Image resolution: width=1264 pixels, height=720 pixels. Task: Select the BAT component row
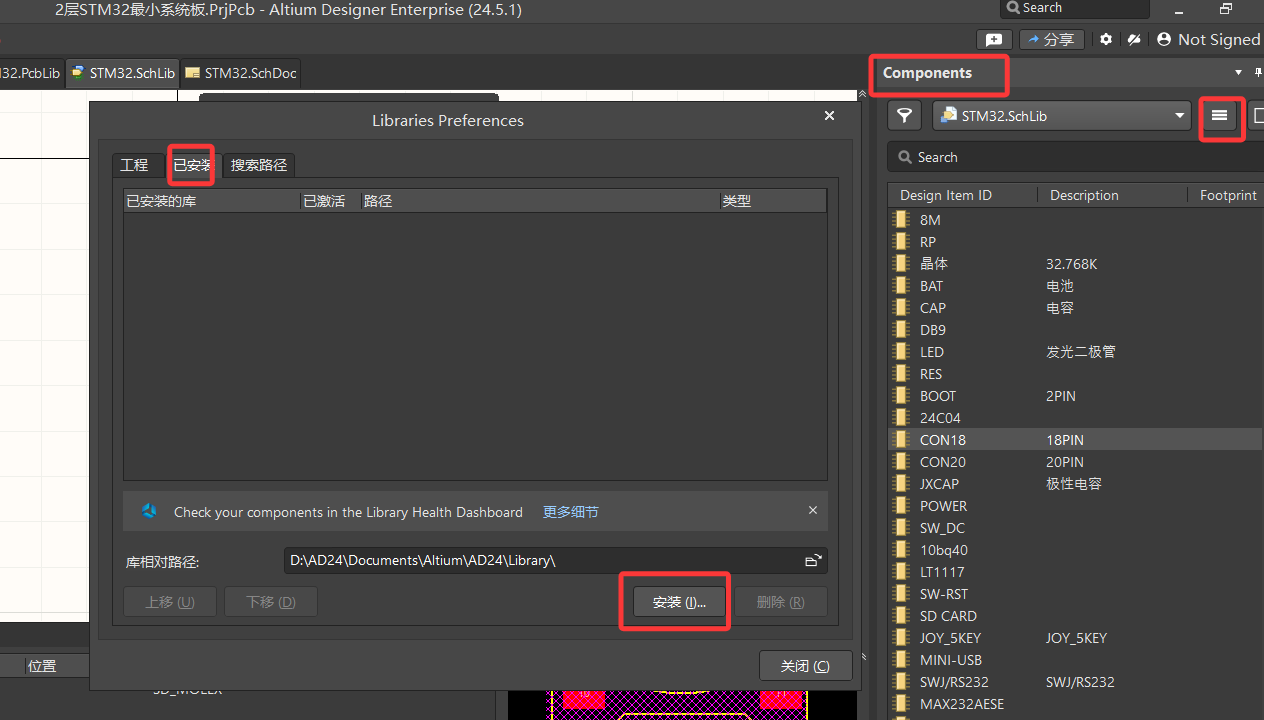pos(1076,286)
